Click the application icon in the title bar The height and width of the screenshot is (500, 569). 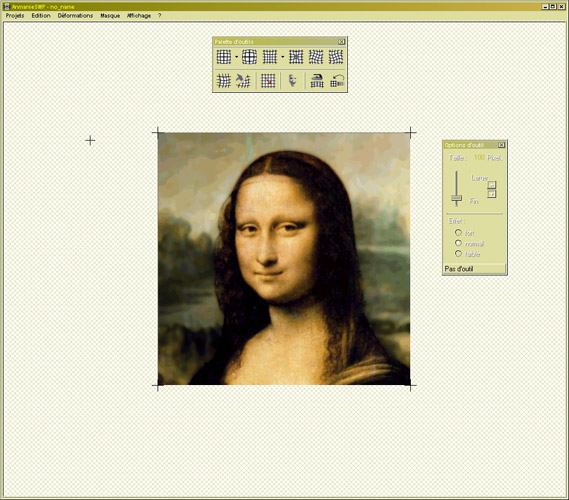click(x=6, y=7)
